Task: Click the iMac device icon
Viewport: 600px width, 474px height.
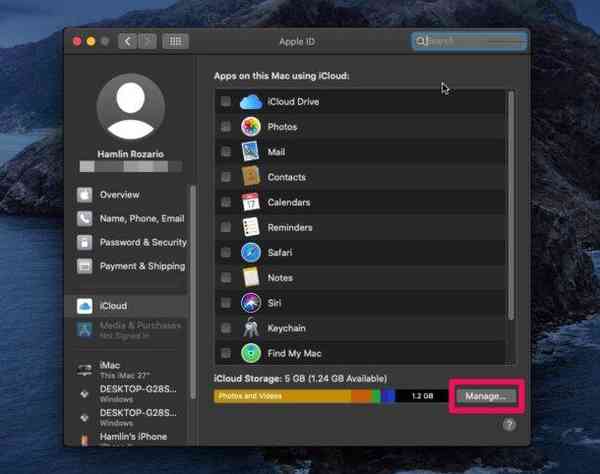Action: pos(85,370)
